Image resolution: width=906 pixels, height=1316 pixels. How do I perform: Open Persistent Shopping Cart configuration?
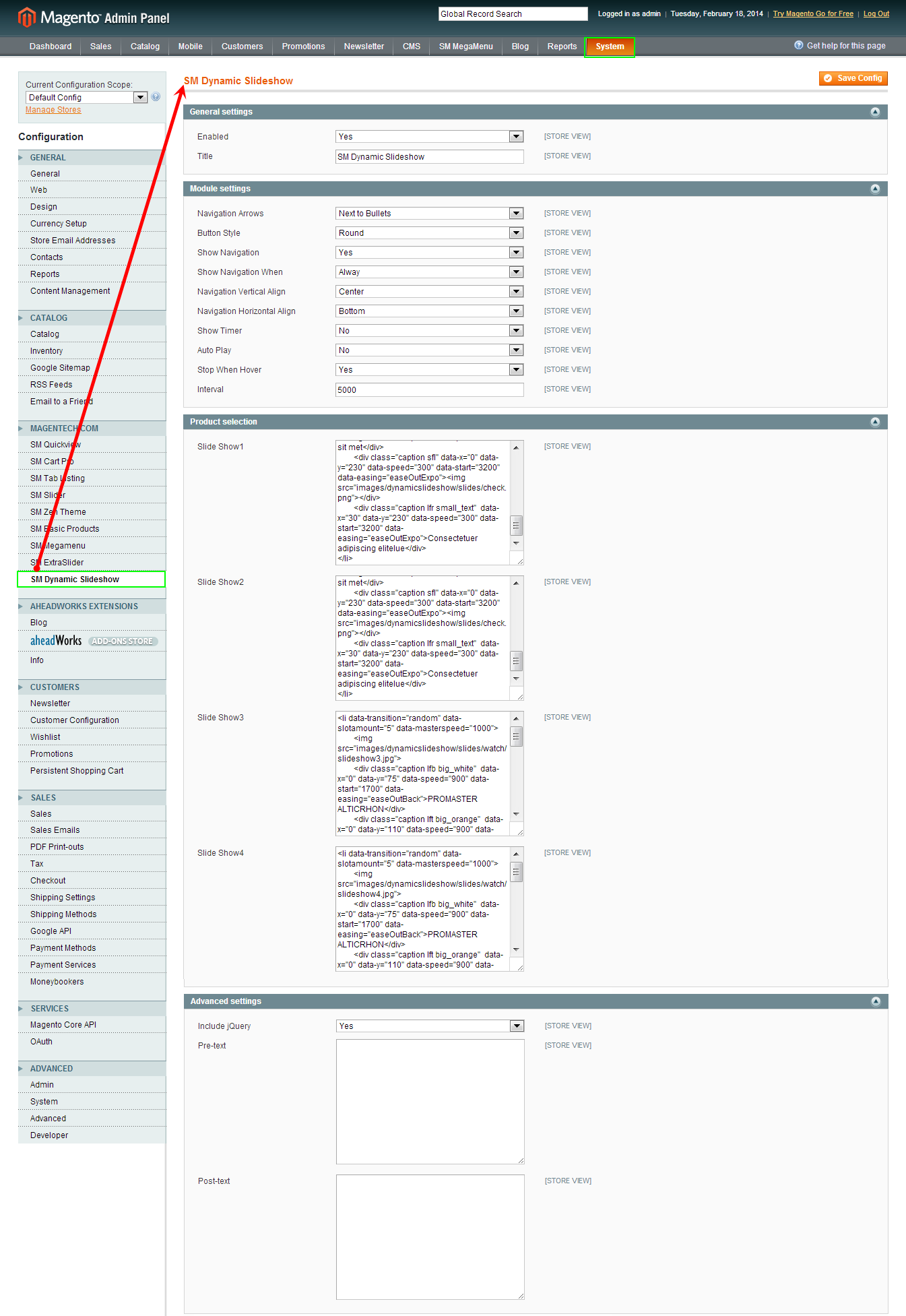point(77,771)
